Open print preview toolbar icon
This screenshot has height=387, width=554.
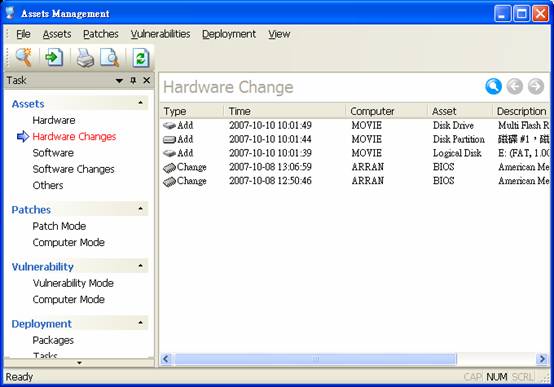[109, 58]
